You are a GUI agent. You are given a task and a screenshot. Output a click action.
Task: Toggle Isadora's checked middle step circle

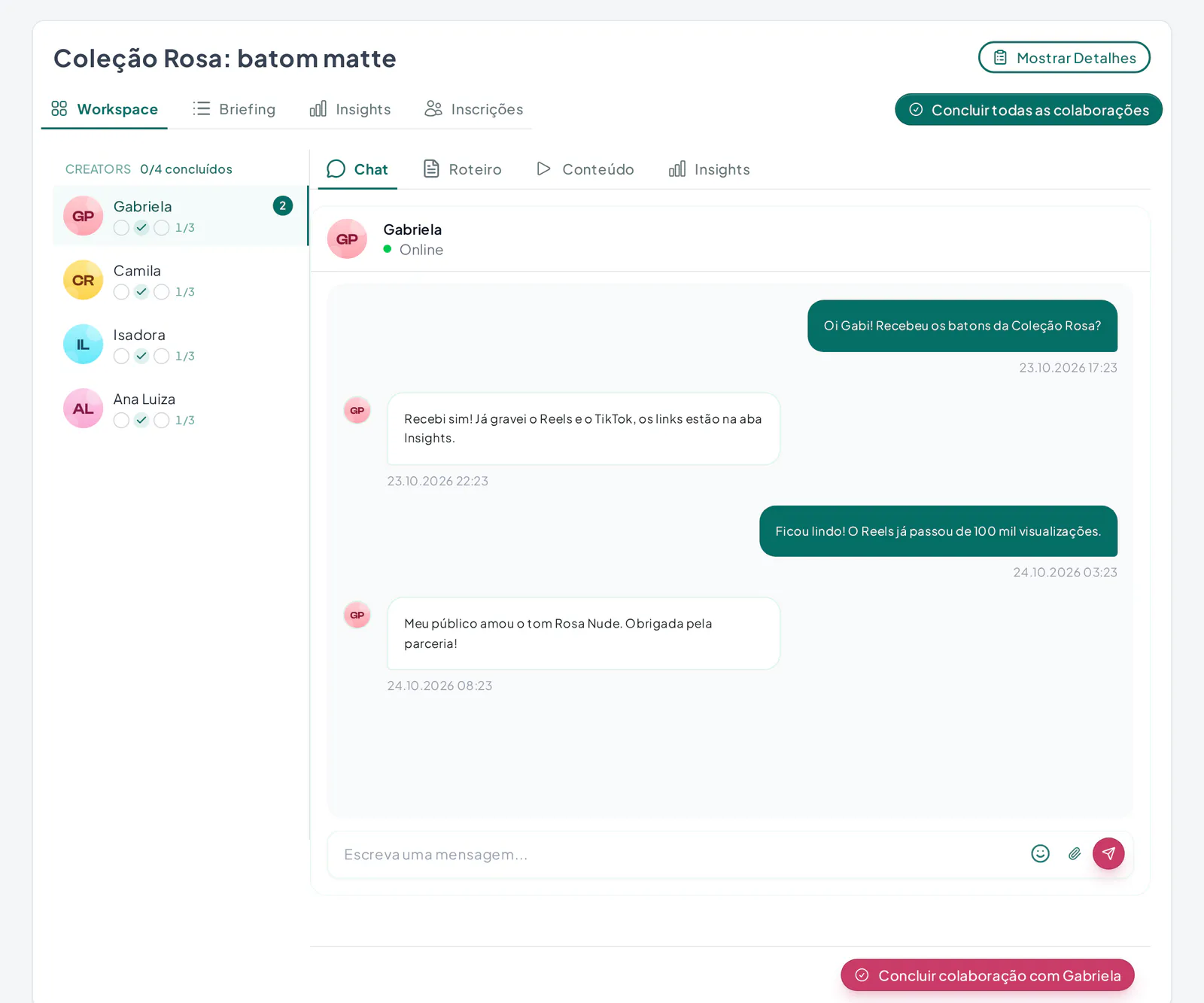(141, 356)
